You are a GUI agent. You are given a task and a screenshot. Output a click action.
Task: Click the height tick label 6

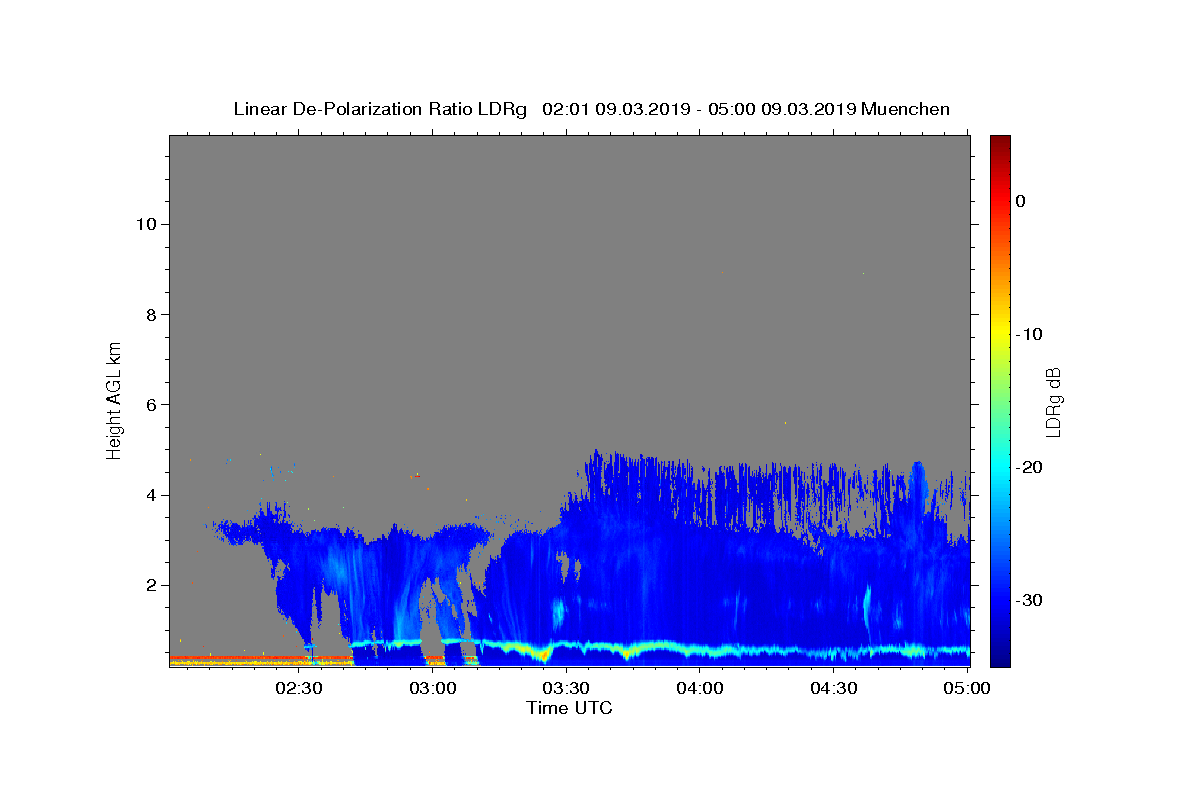152,404
